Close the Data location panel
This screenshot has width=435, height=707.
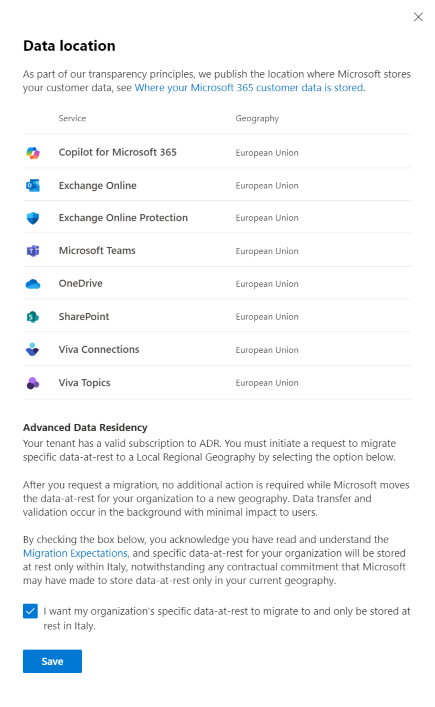pos(418,17)
